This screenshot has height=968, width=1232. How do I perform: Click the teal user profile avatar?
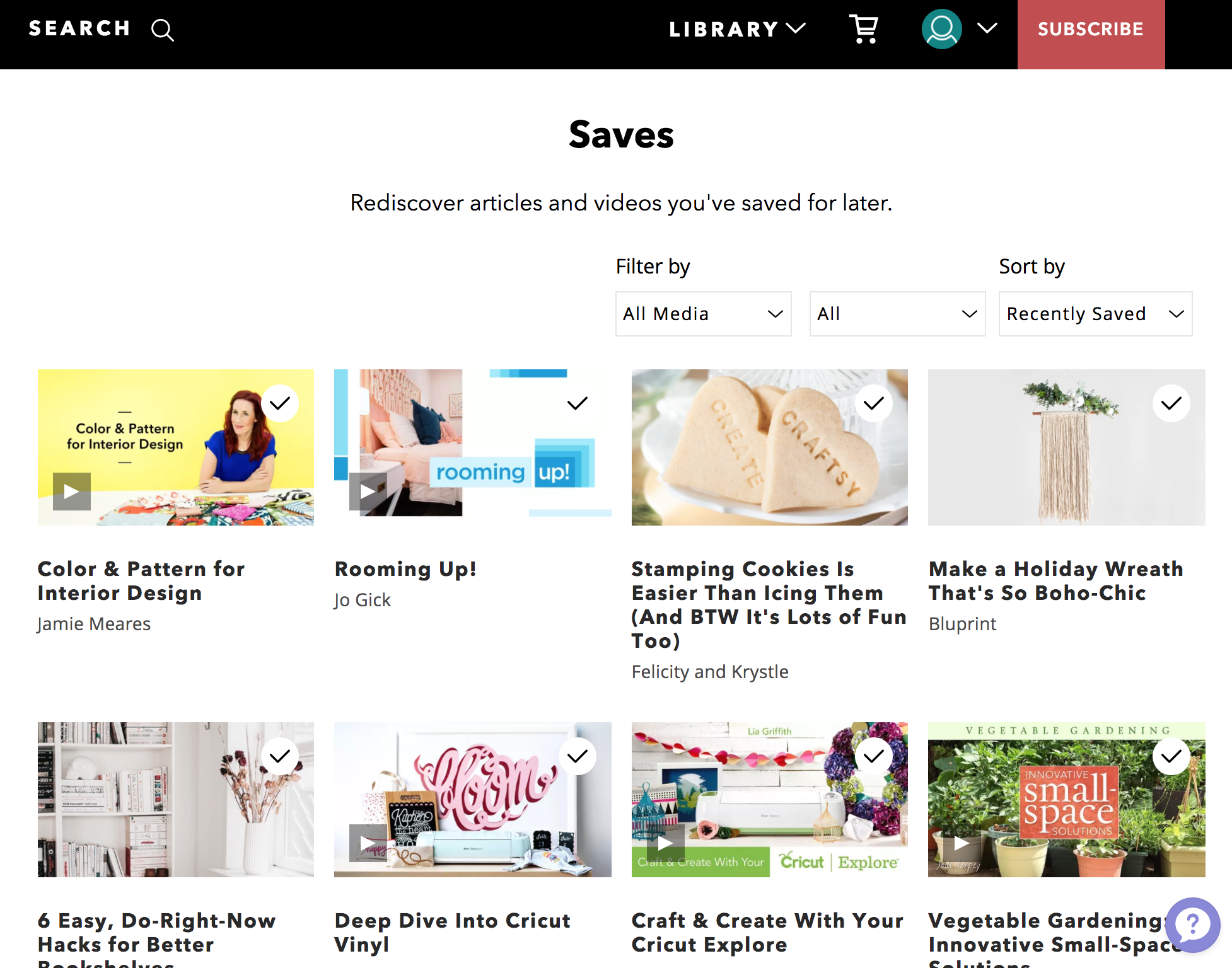[x=941, y=29]
